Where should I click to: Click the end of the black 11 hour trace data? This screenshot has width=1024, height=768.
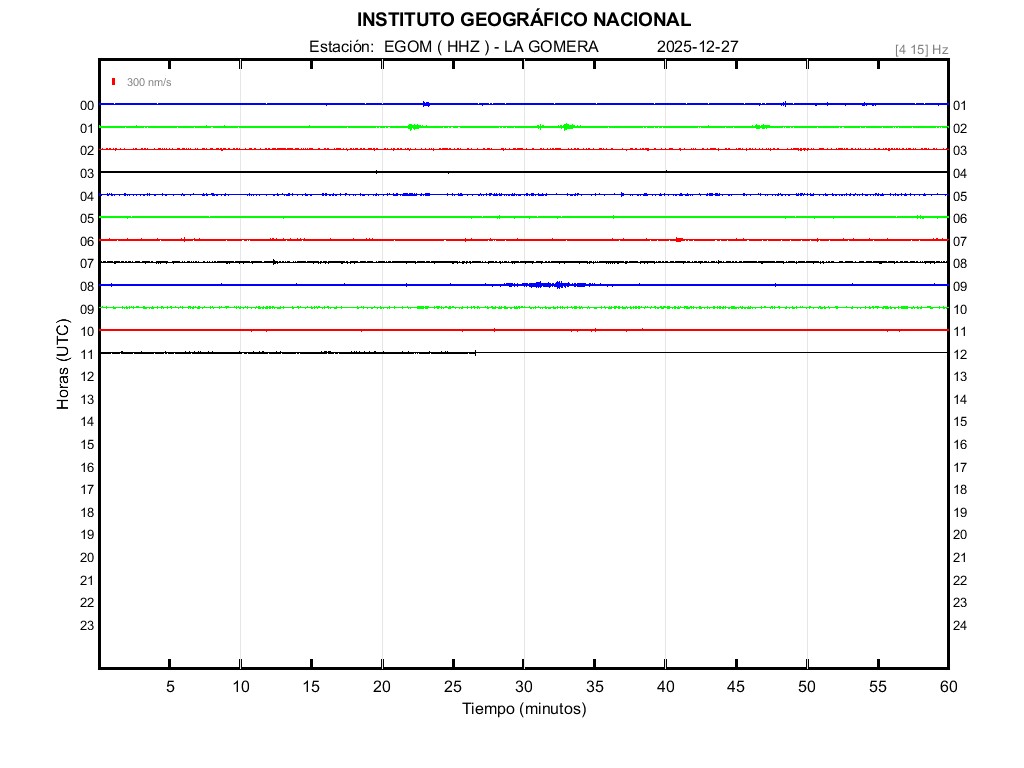tap(475, 352)
